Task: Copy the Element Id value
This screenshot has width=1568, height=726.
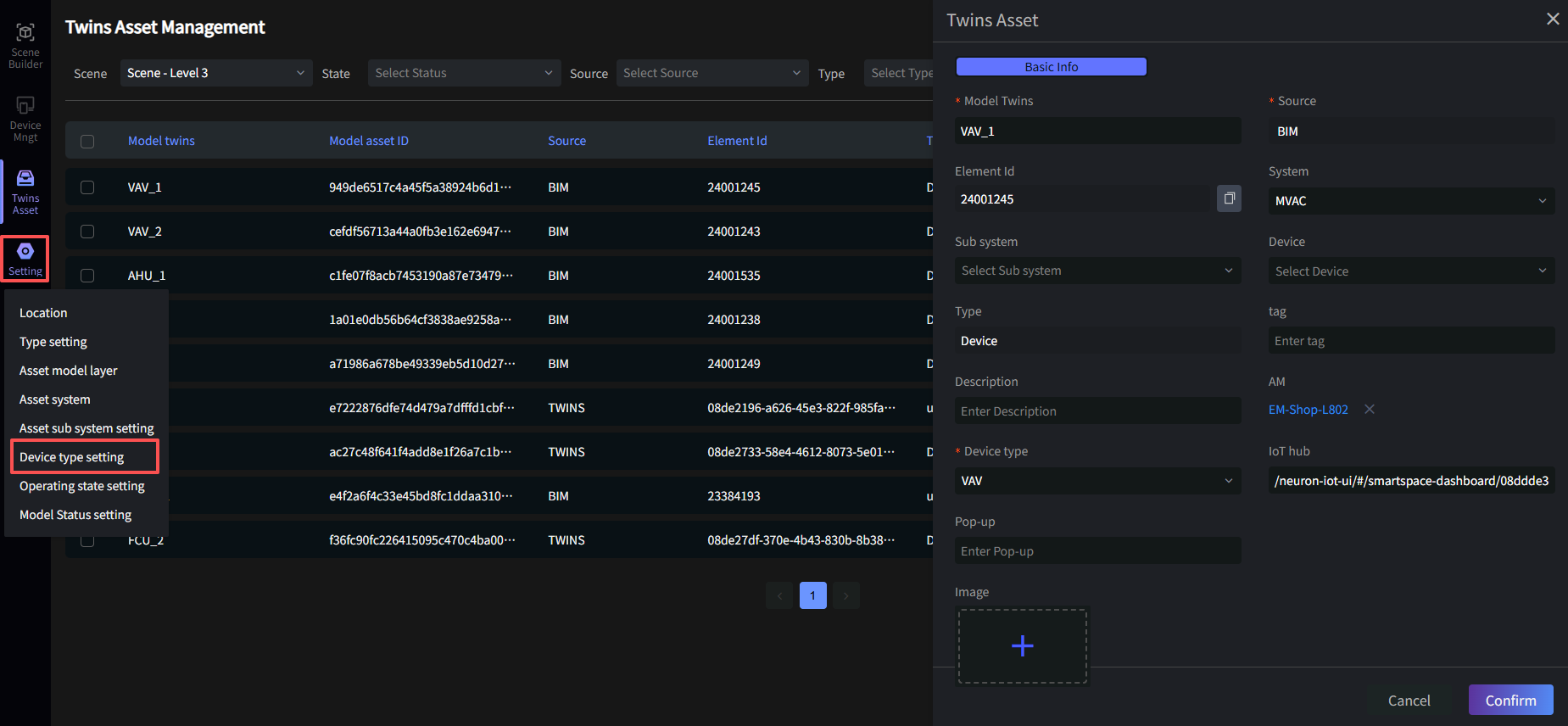Action: pyautogui.click(x=1229, y=198)
